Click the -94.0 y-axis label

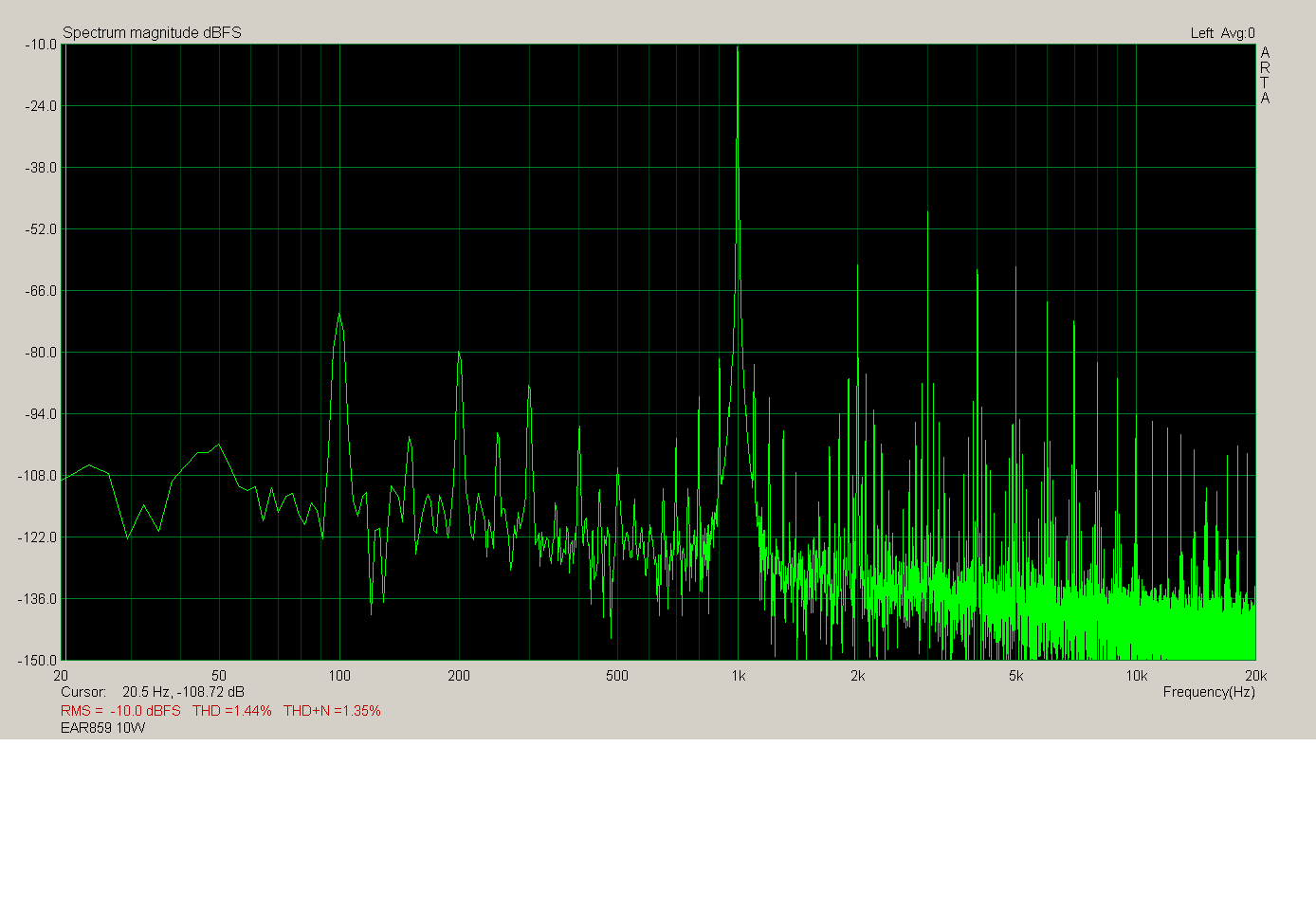tap(41, 414)
